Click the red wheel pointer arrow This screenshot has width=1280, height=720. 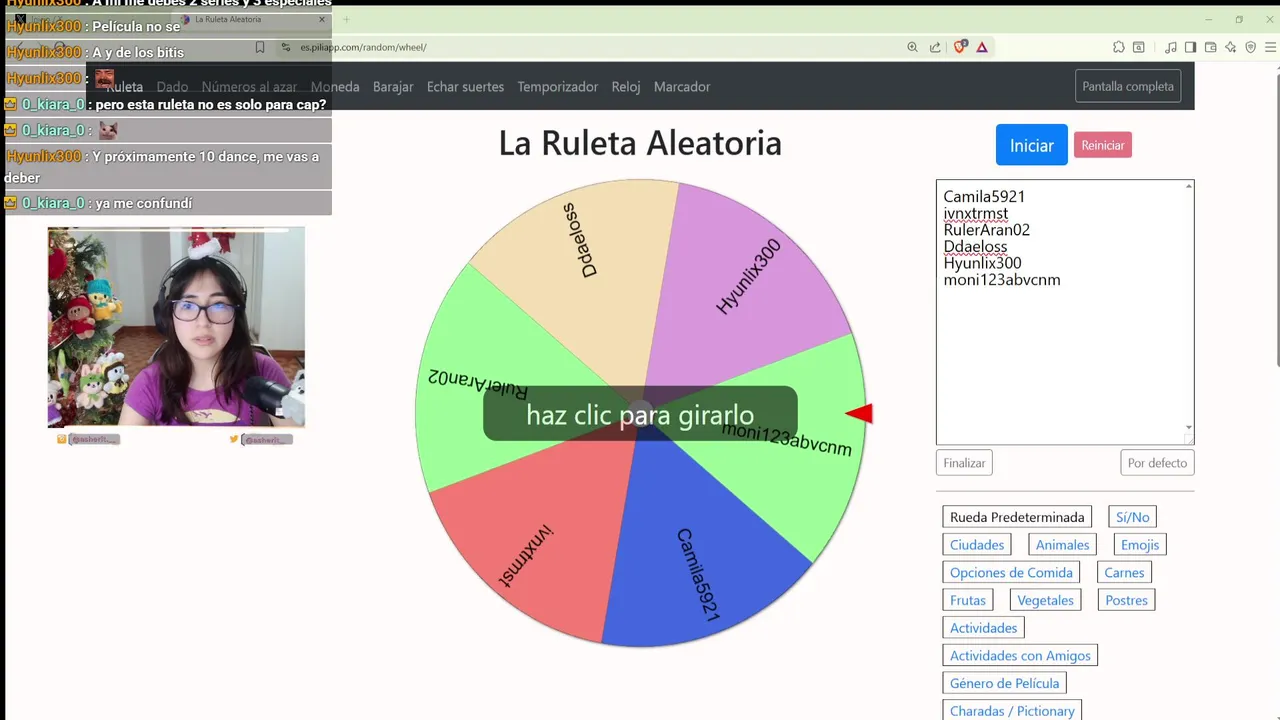point(859,413)
